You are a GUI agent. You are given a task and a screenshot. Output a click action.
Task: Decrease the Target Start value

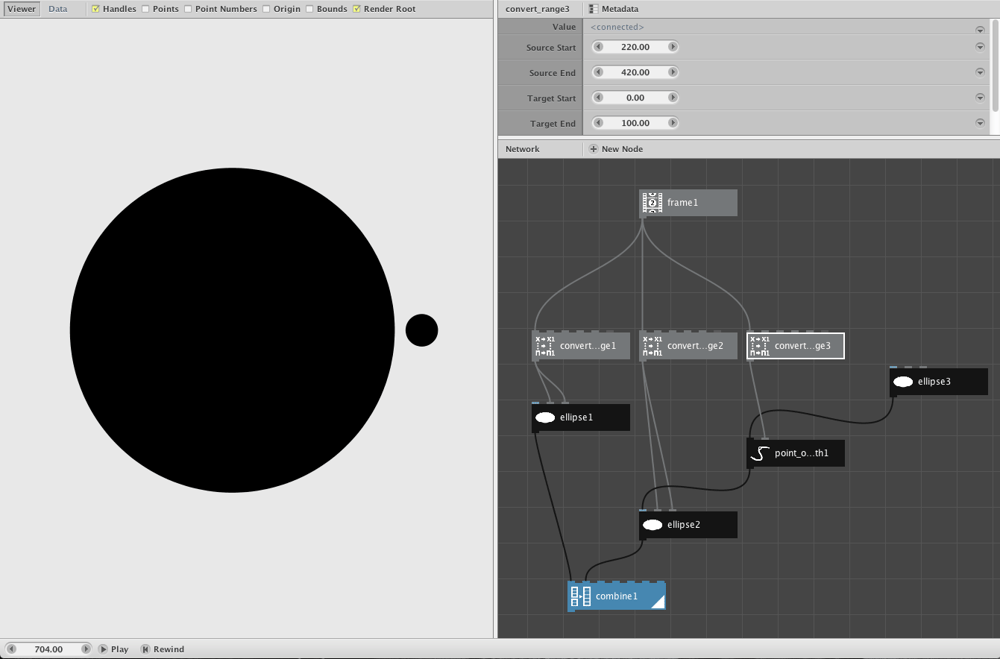(598, 98)
